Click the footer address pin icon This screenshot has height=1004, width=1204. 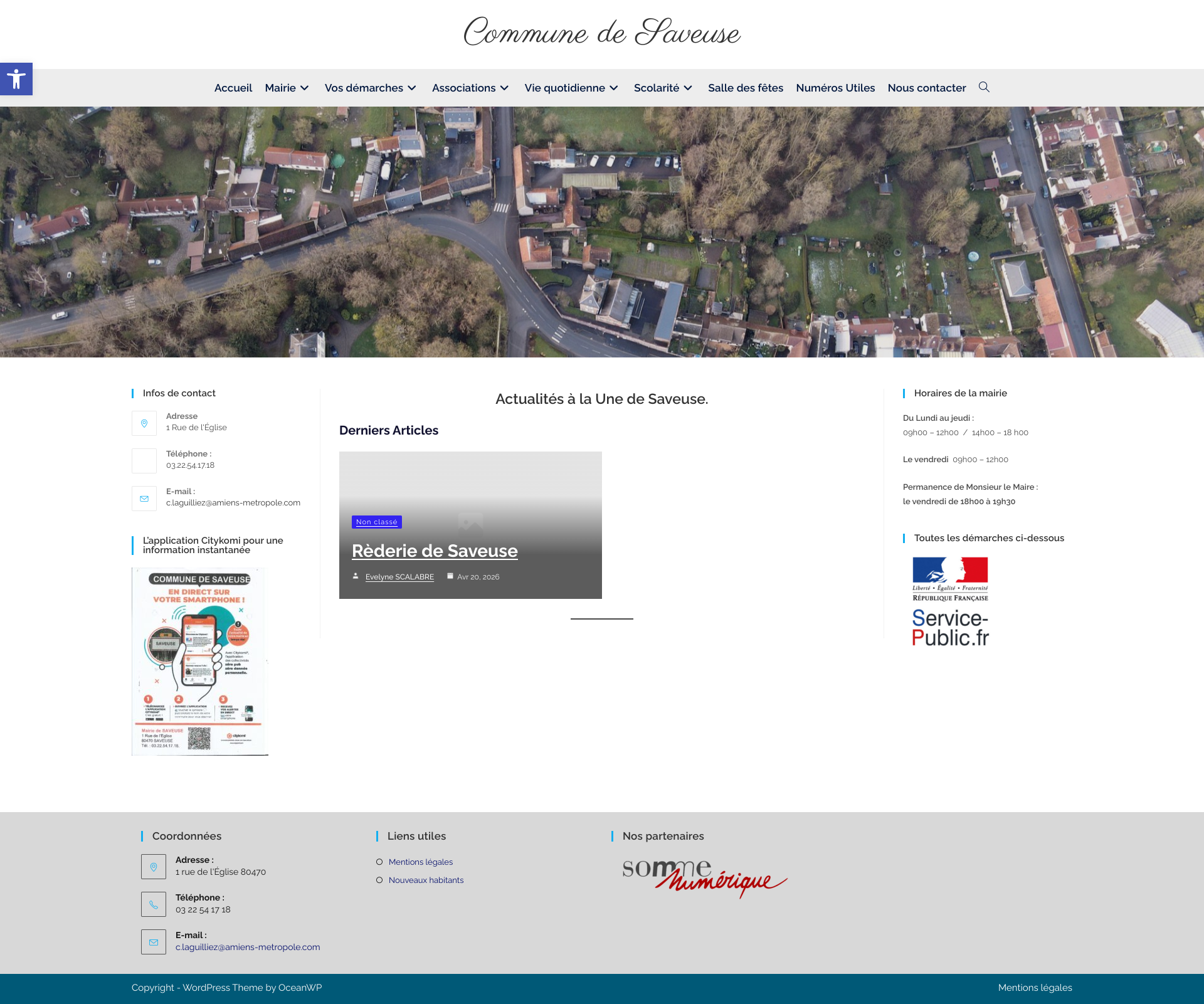154,867
